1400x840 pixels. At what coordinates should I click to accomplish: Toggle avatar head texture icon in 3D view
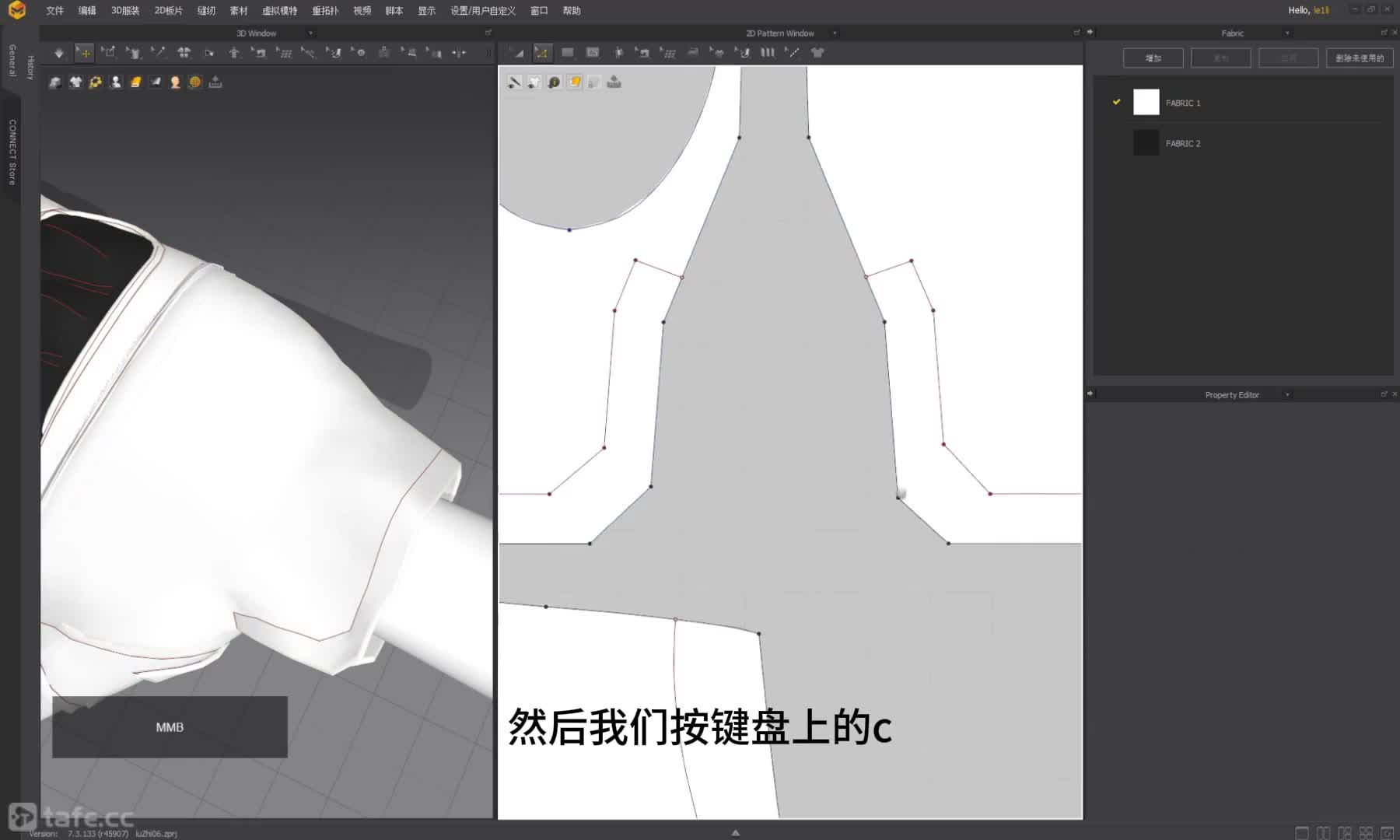pyautogui.click(x=175, y=82)
